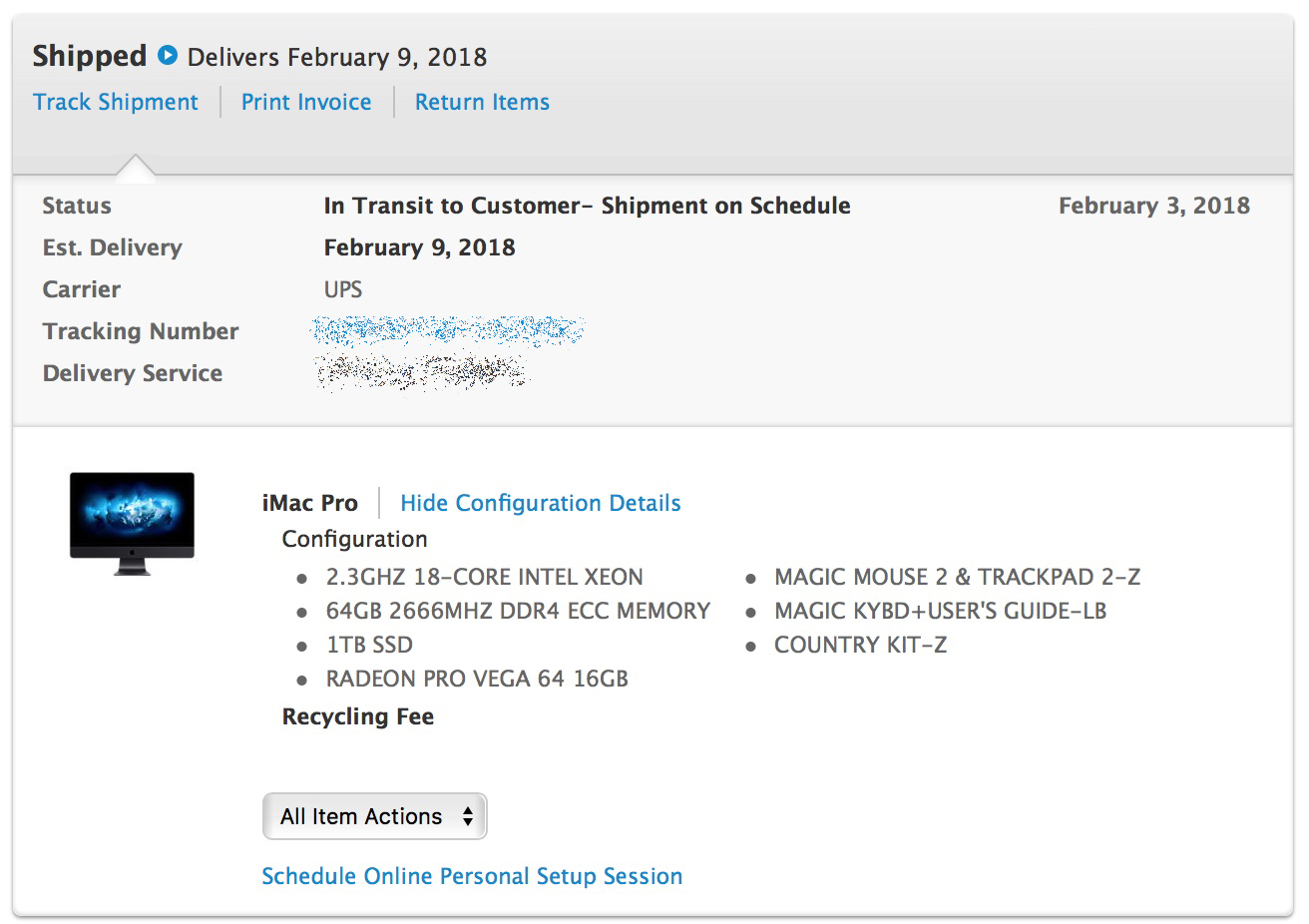Click the Magic Mouse 2 & Trackpad item

[957, 577]
